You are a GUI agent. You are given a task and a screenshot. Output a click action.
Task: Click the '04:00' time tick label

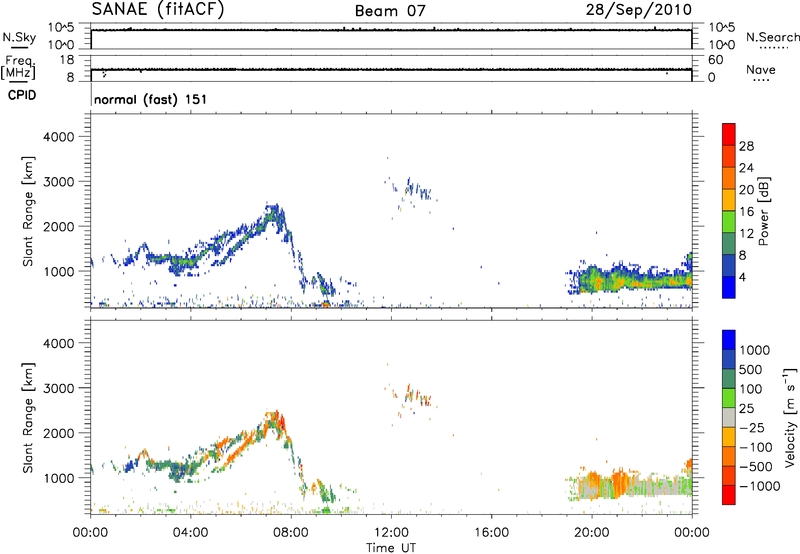(x=190, y=533)
